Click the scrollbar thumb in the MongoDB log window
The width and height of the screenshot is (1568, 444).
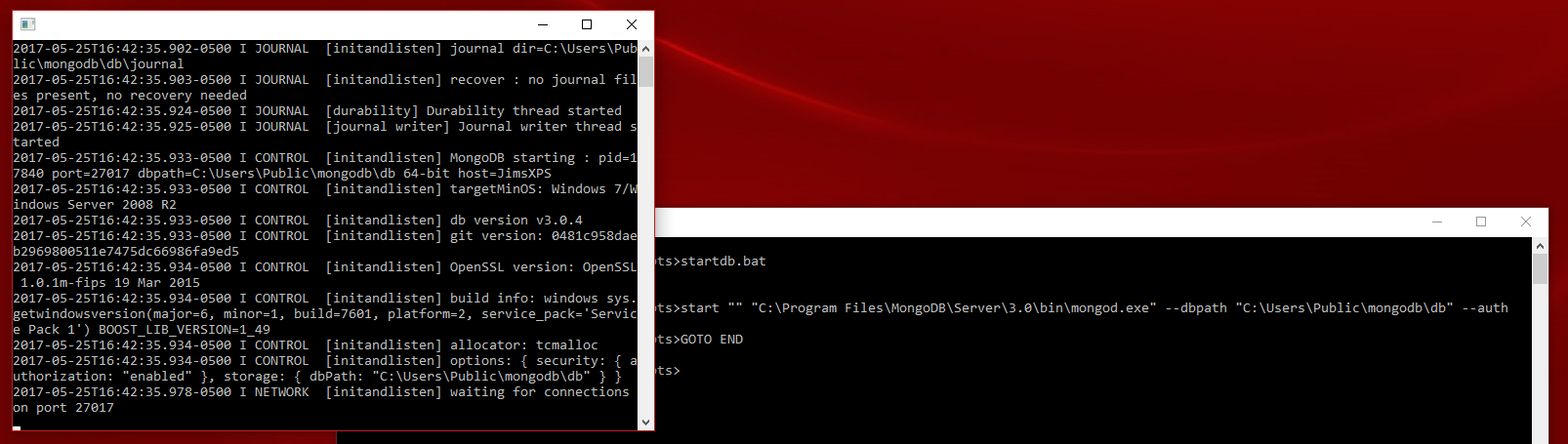point(645,72)
